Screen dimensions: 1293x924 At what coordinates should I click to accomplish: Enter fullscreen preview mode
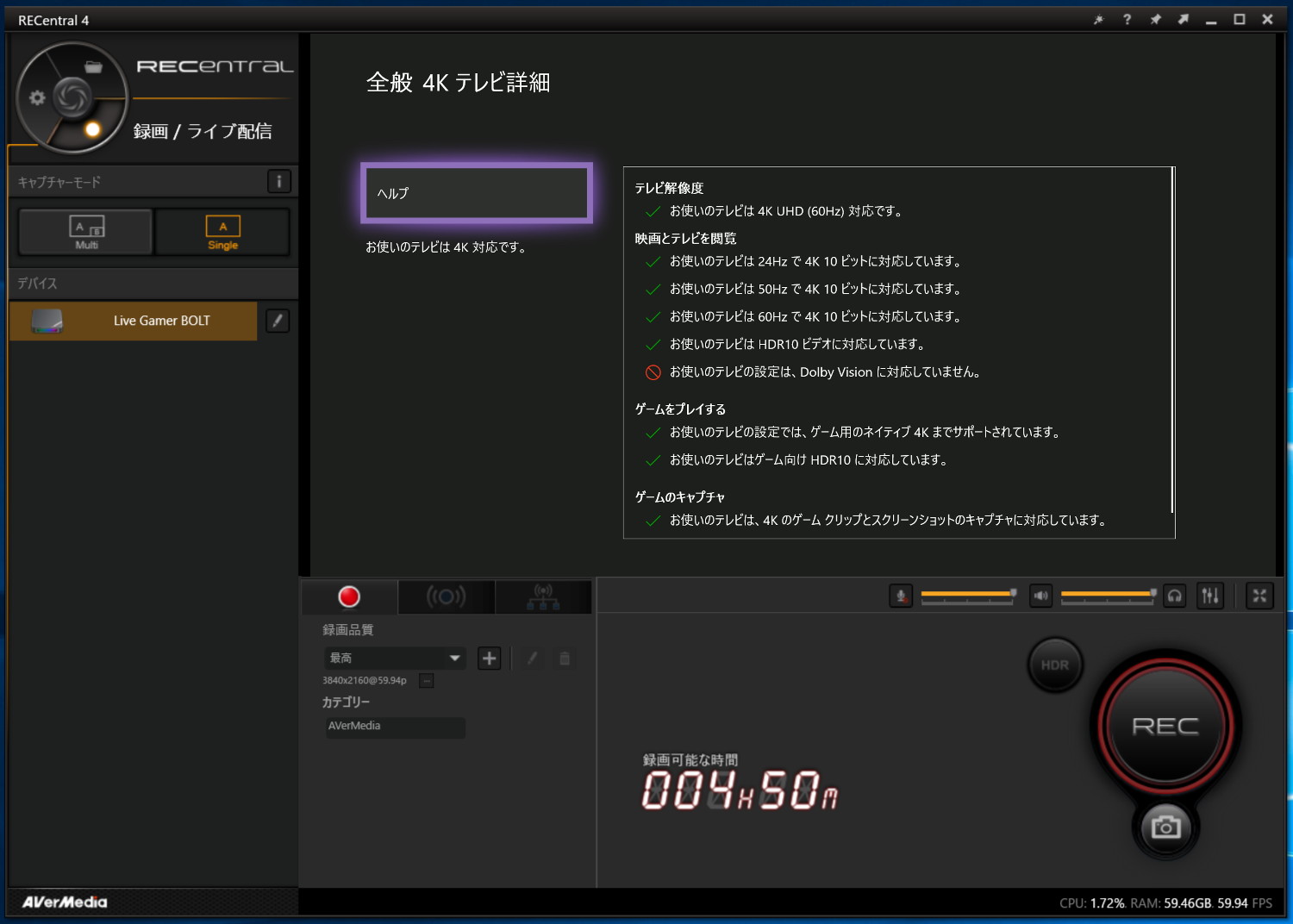(1259, 596)
